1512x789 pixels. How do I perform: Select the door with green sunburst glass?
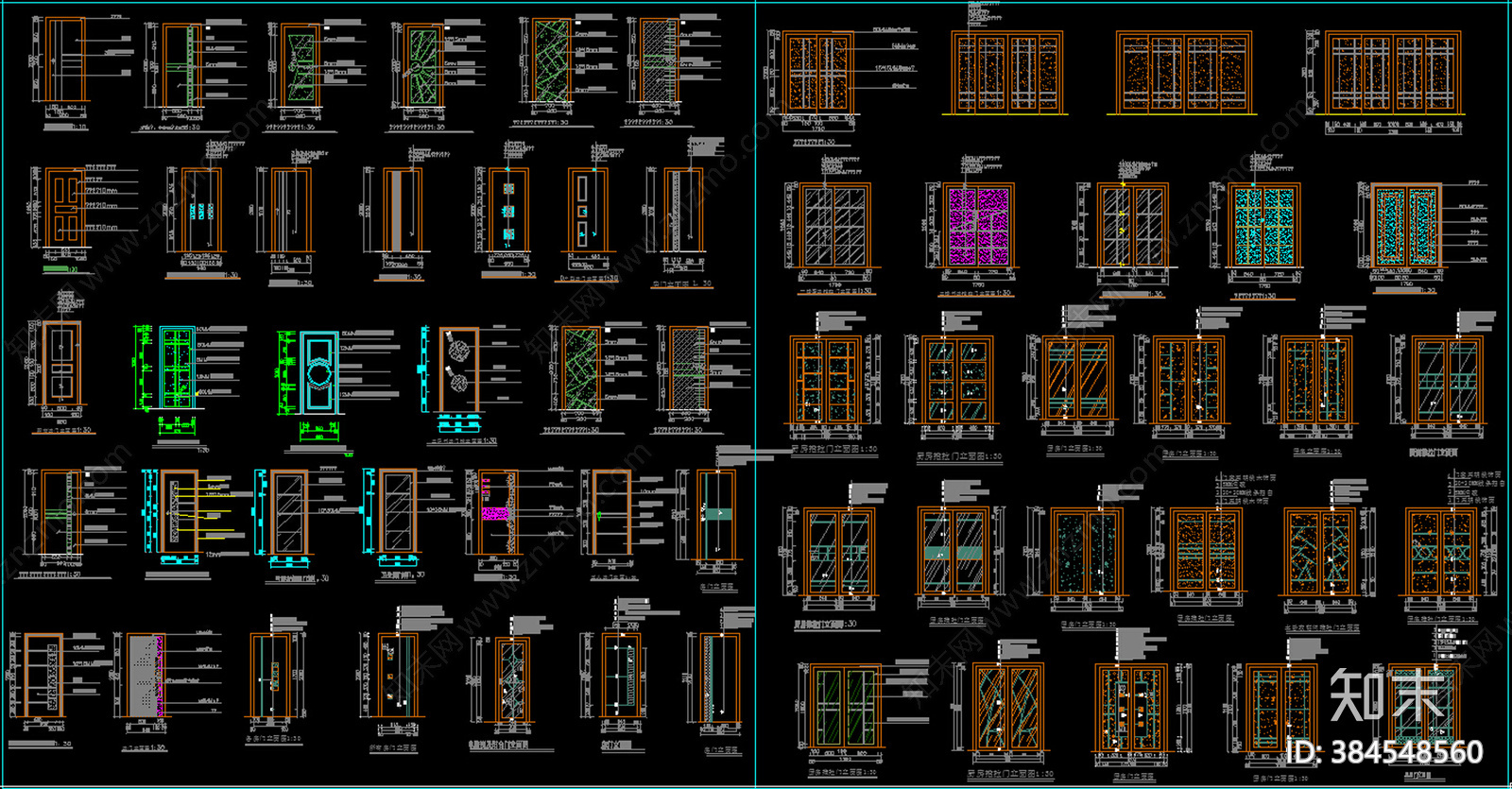424,65
